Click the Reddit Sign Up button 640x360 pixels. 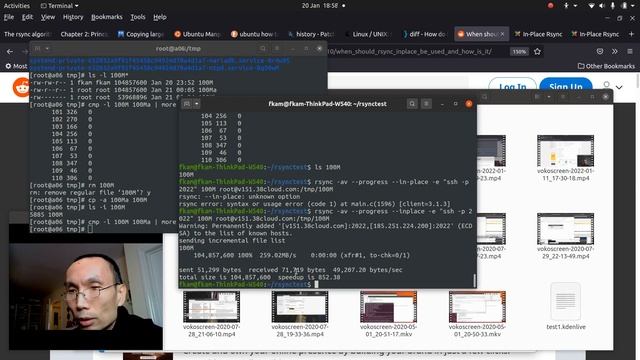coord(566,87)
